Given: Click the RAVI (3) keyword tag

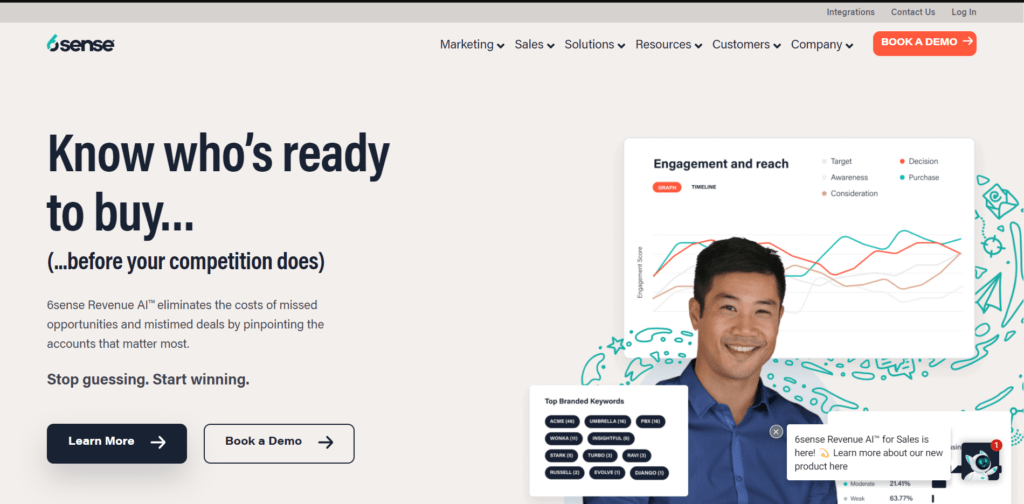Looking at the screenshot, I should pyautogui.click(x=637, y=456).
